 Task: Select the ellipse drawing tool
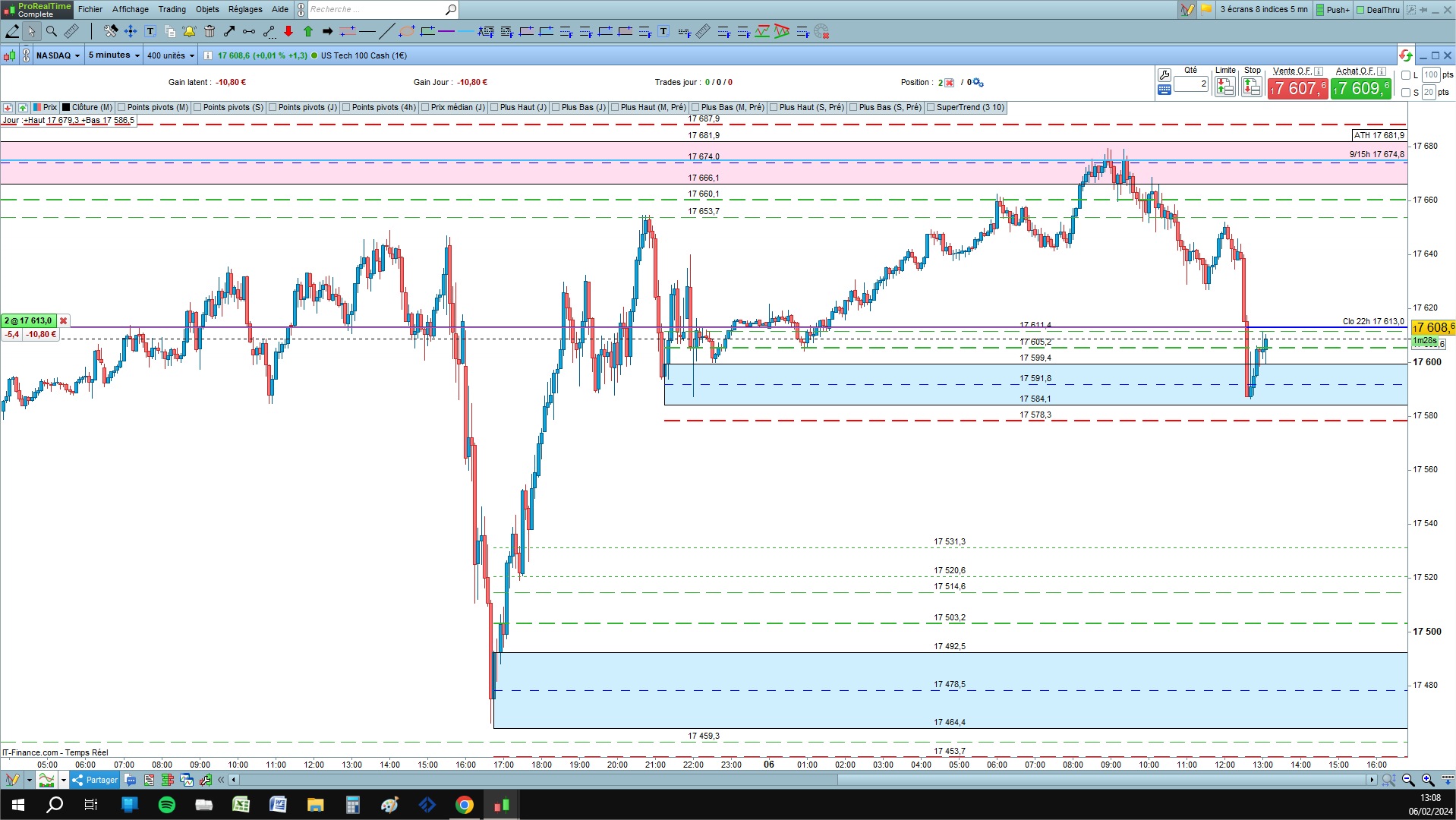407,31
